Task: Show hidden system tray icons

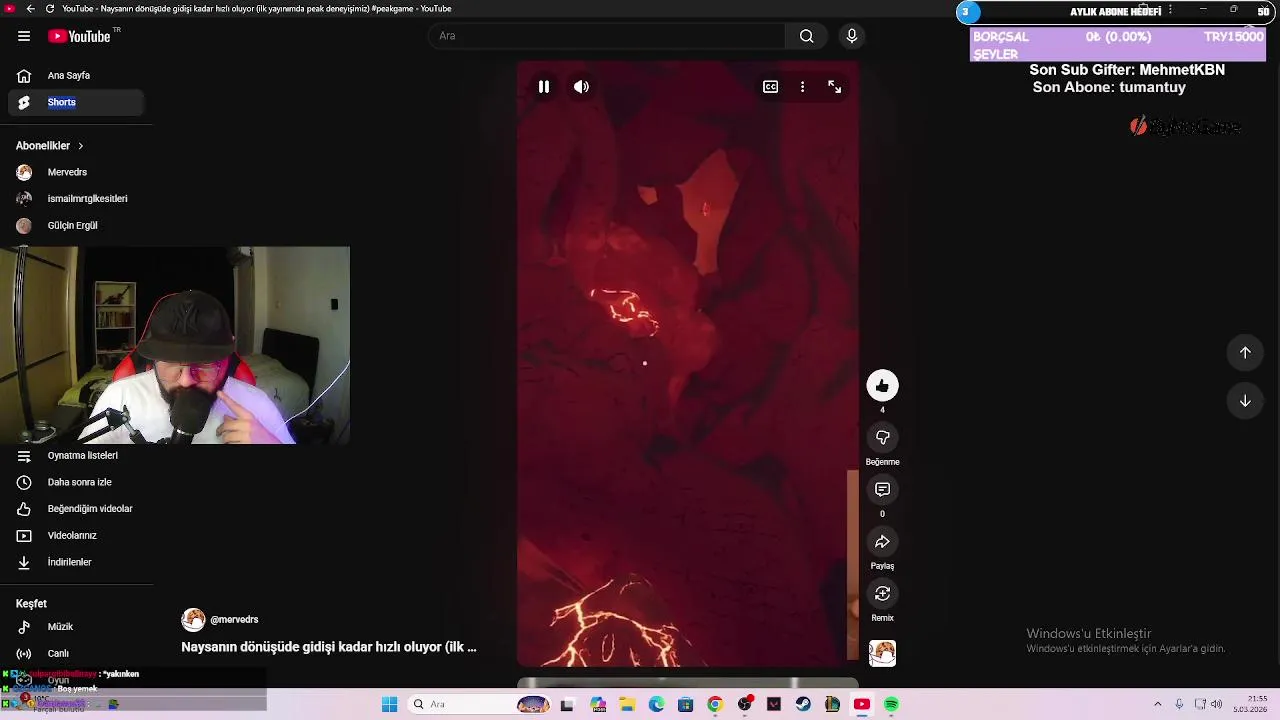Action: (1158, 704)
